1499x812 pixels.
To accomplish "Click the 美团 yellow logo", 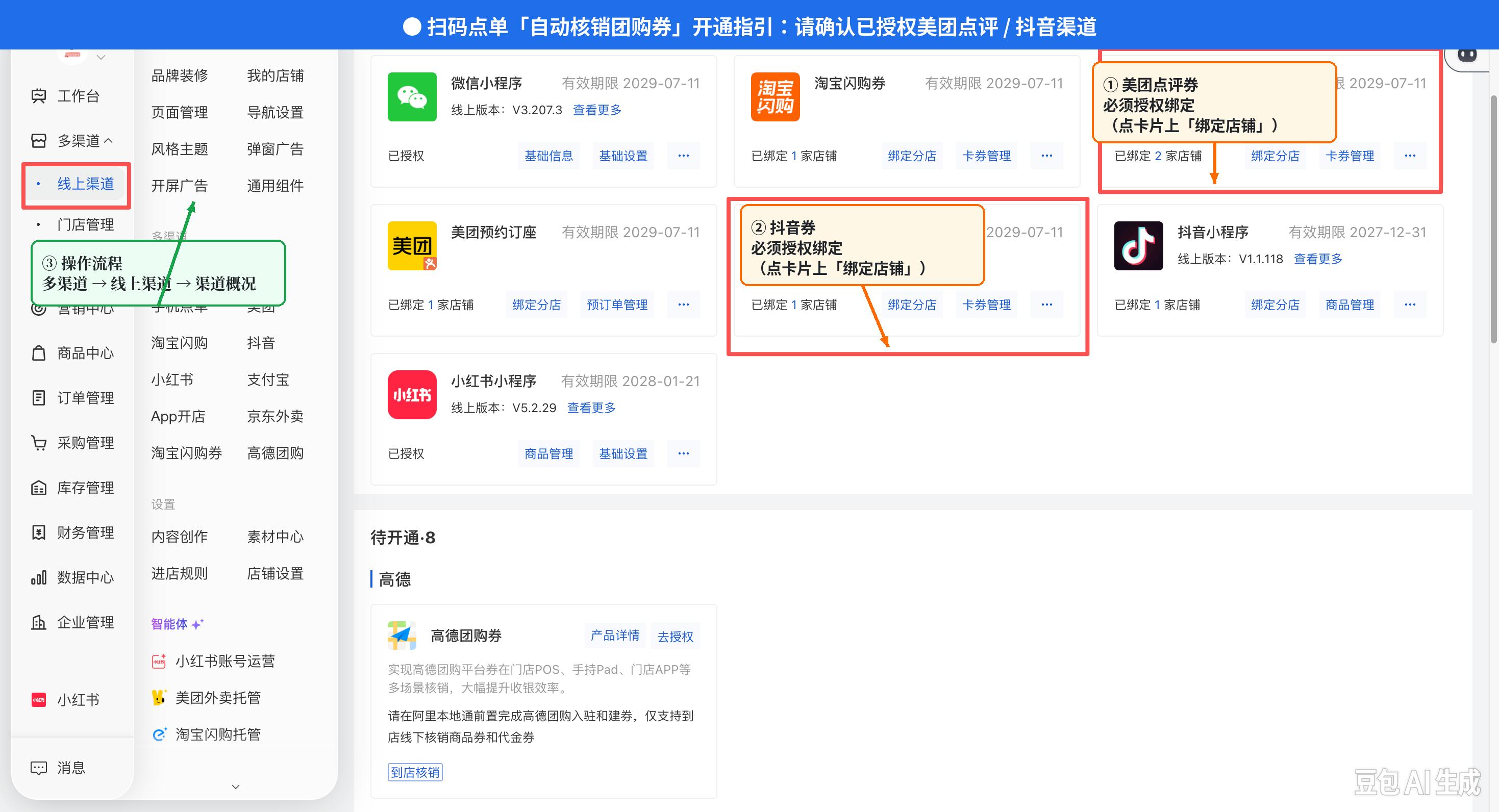I will (x=412, y=245).
